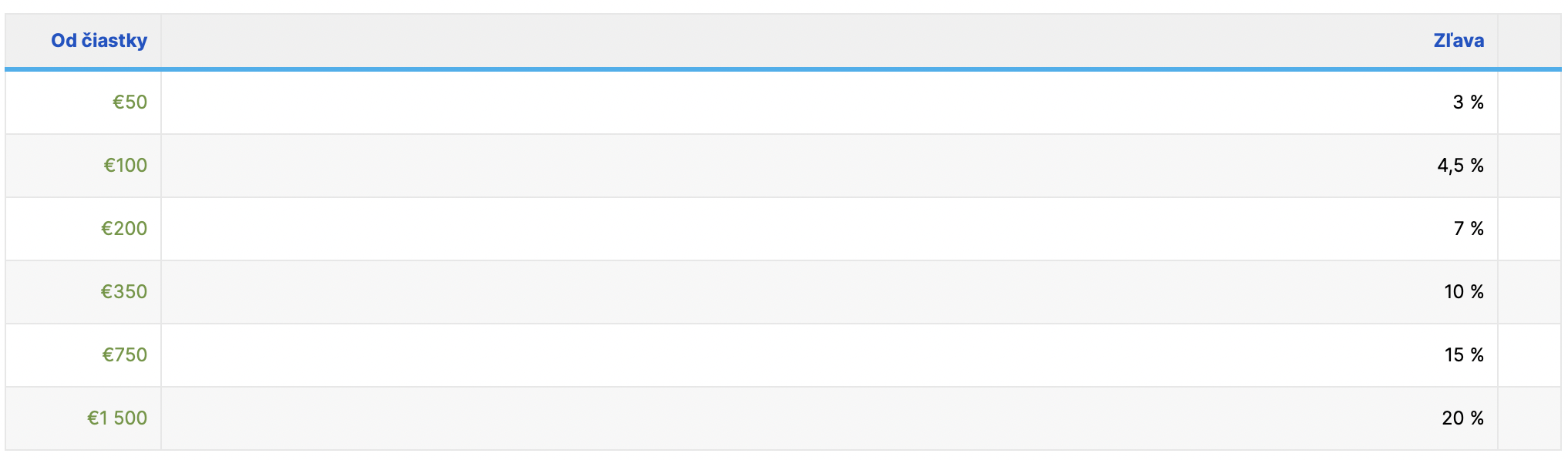Click the empty last cell in €750 row

(1529, 355)
